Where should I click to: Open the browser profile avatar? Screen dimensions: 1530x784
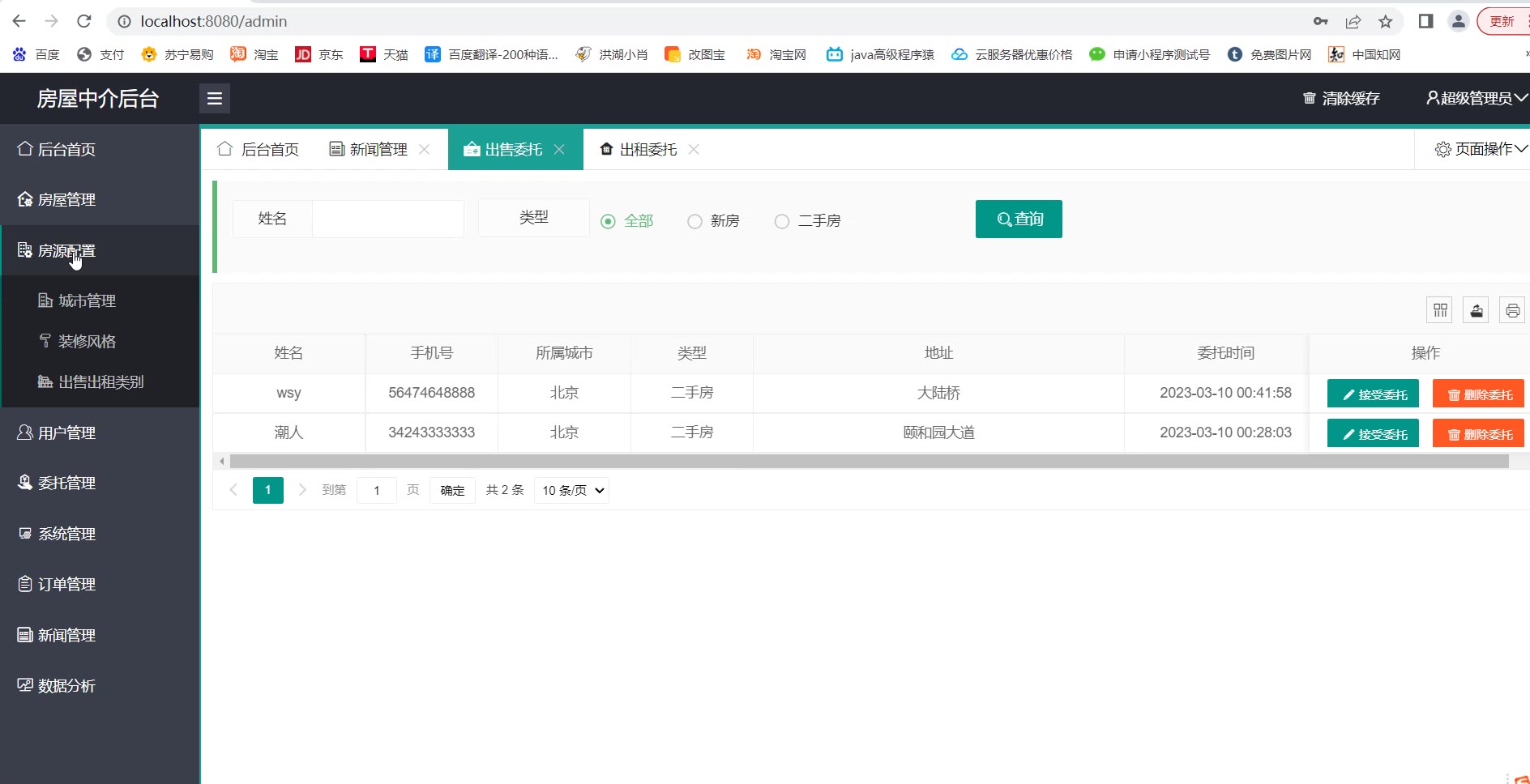[x=1459, y=22]
